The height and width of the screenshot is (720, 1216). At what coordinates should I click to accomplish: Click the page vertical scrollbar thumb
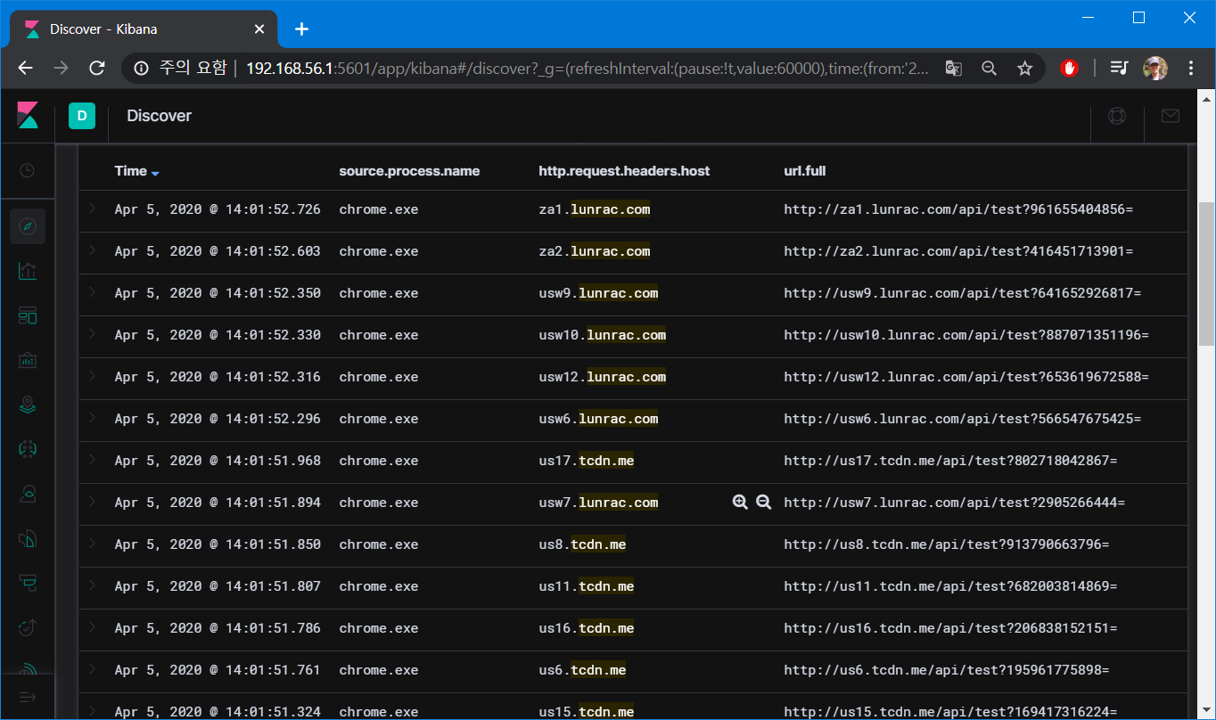(1206, 273)
